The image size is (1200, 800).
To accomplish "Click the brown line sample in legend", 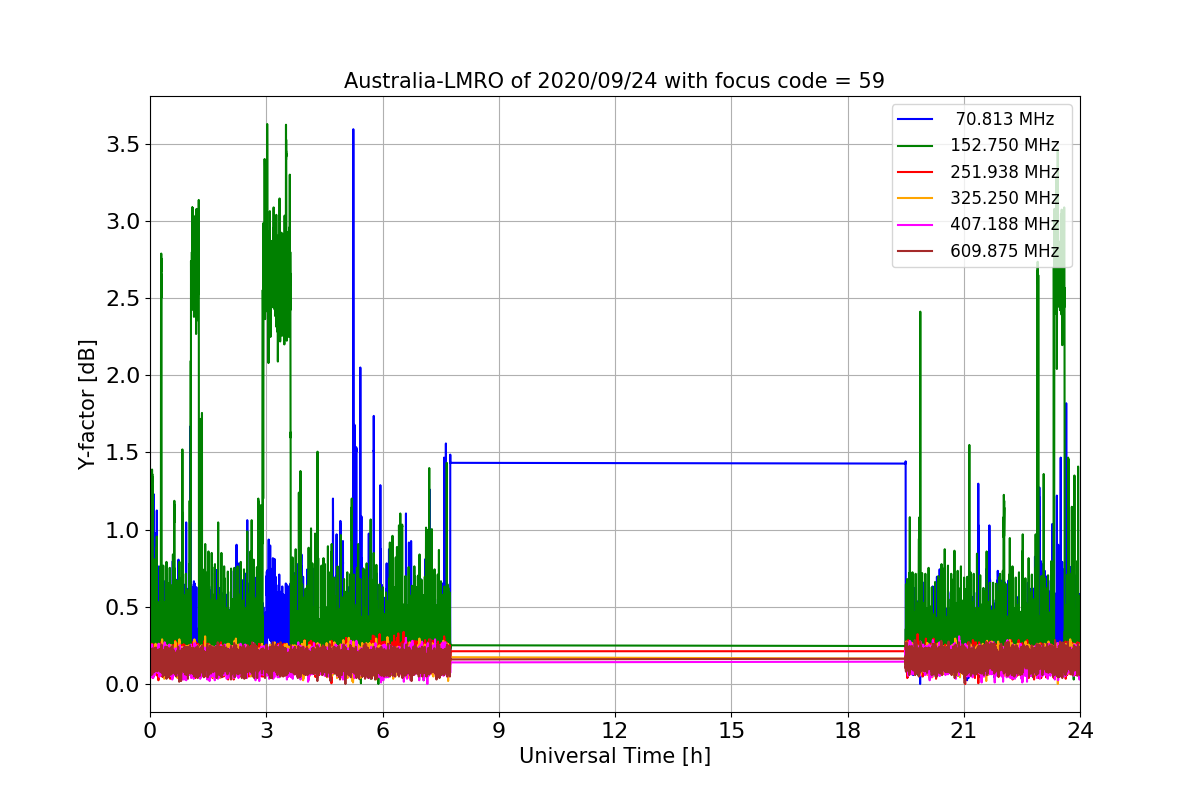I will [x=916, y=251].
